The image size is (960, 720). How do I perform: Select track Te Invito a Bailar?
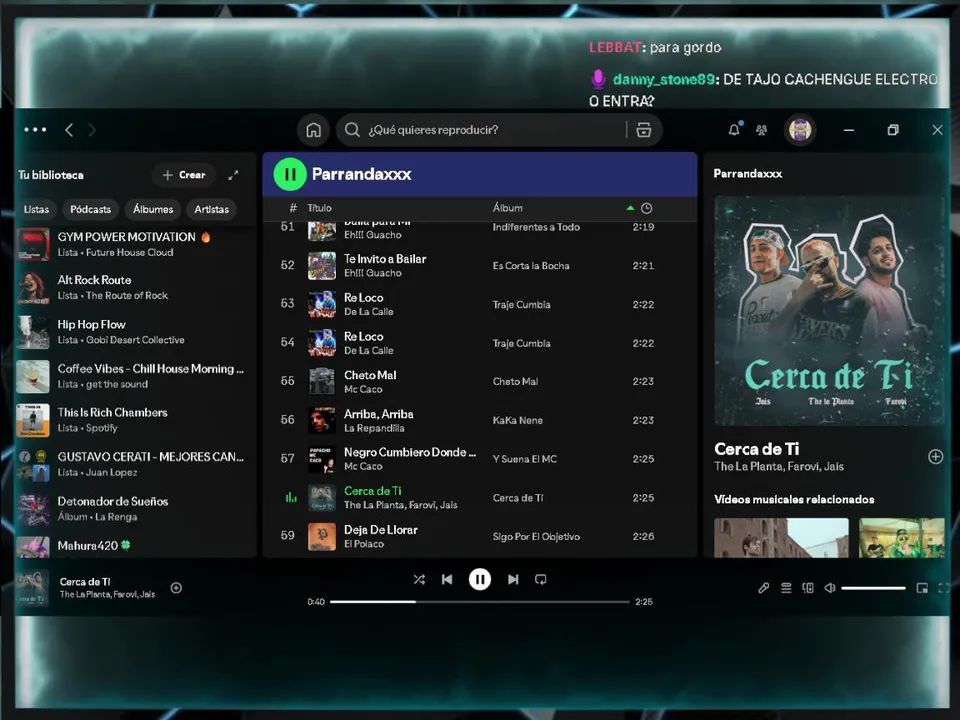coord(479,266)
